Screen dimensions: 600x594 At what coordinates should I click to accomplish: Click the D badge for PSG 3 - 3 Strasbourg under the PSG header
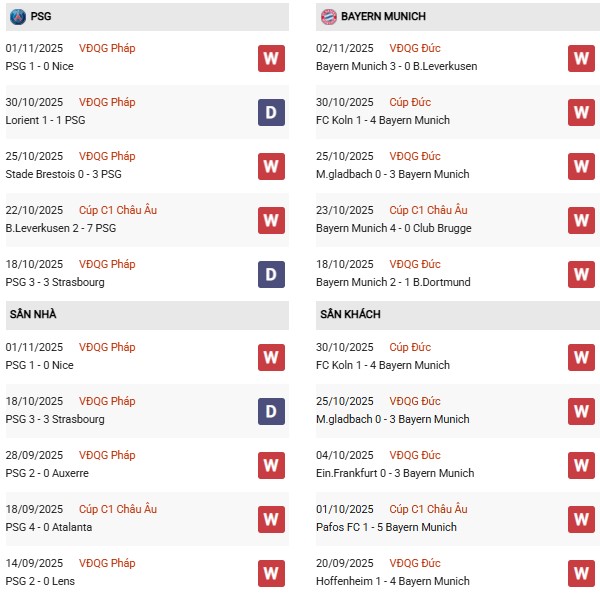[270, 274]
